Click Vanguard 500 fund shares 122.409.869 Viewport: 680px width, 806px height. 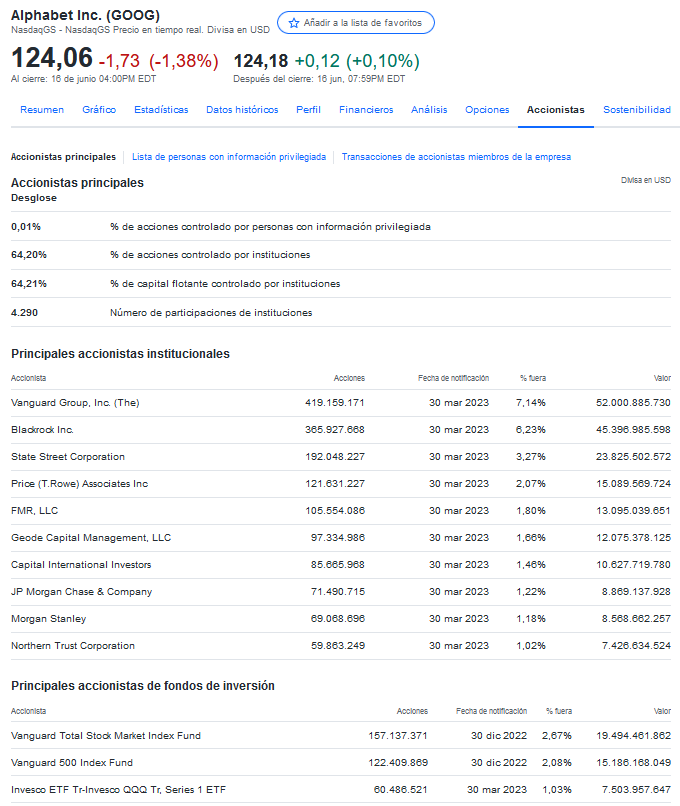click(x=398, y=763)
